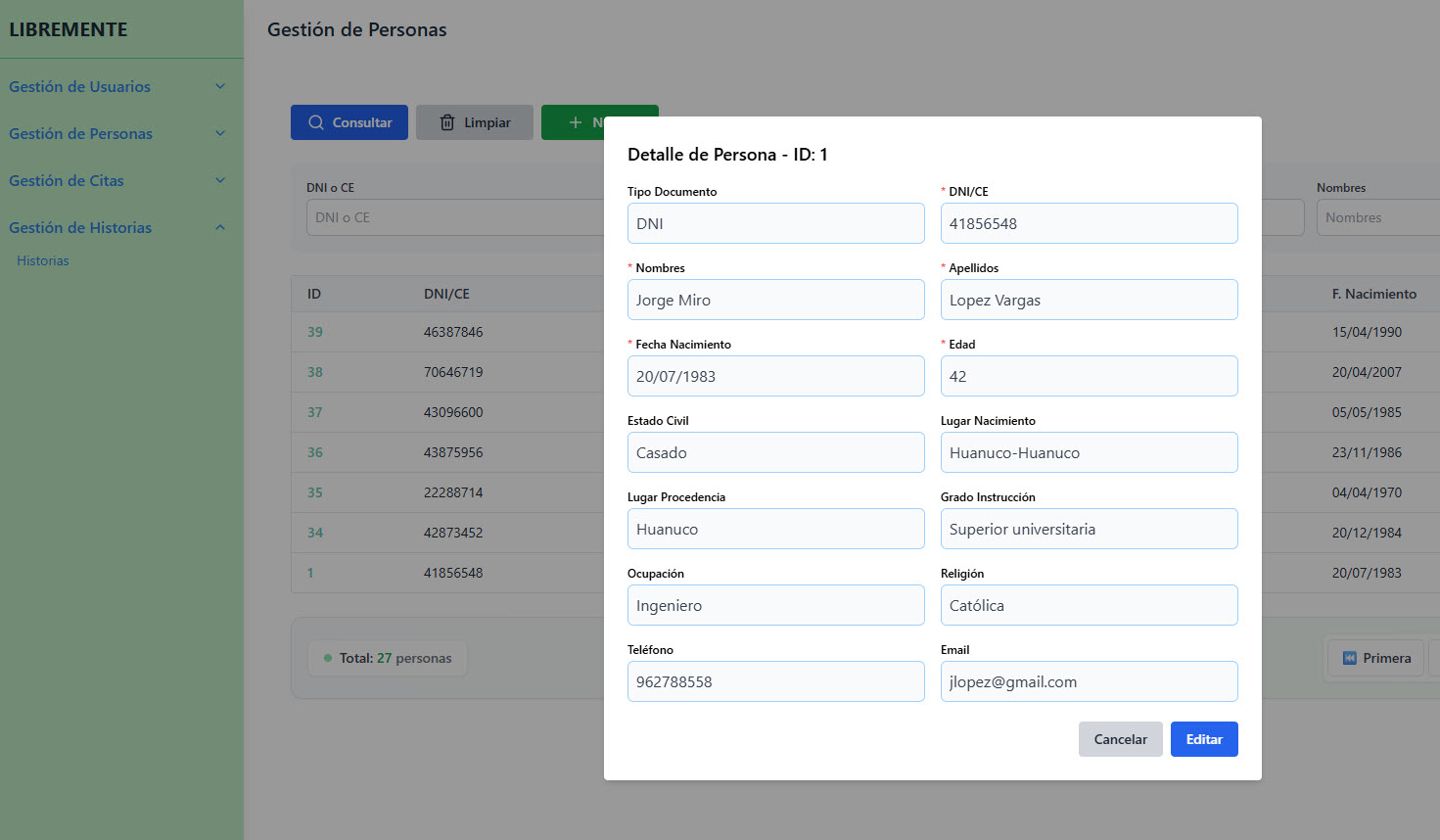Click the rewind icon in Primera button
Viewport: 1440px width, 840px height.
[x=1350, y=658]
